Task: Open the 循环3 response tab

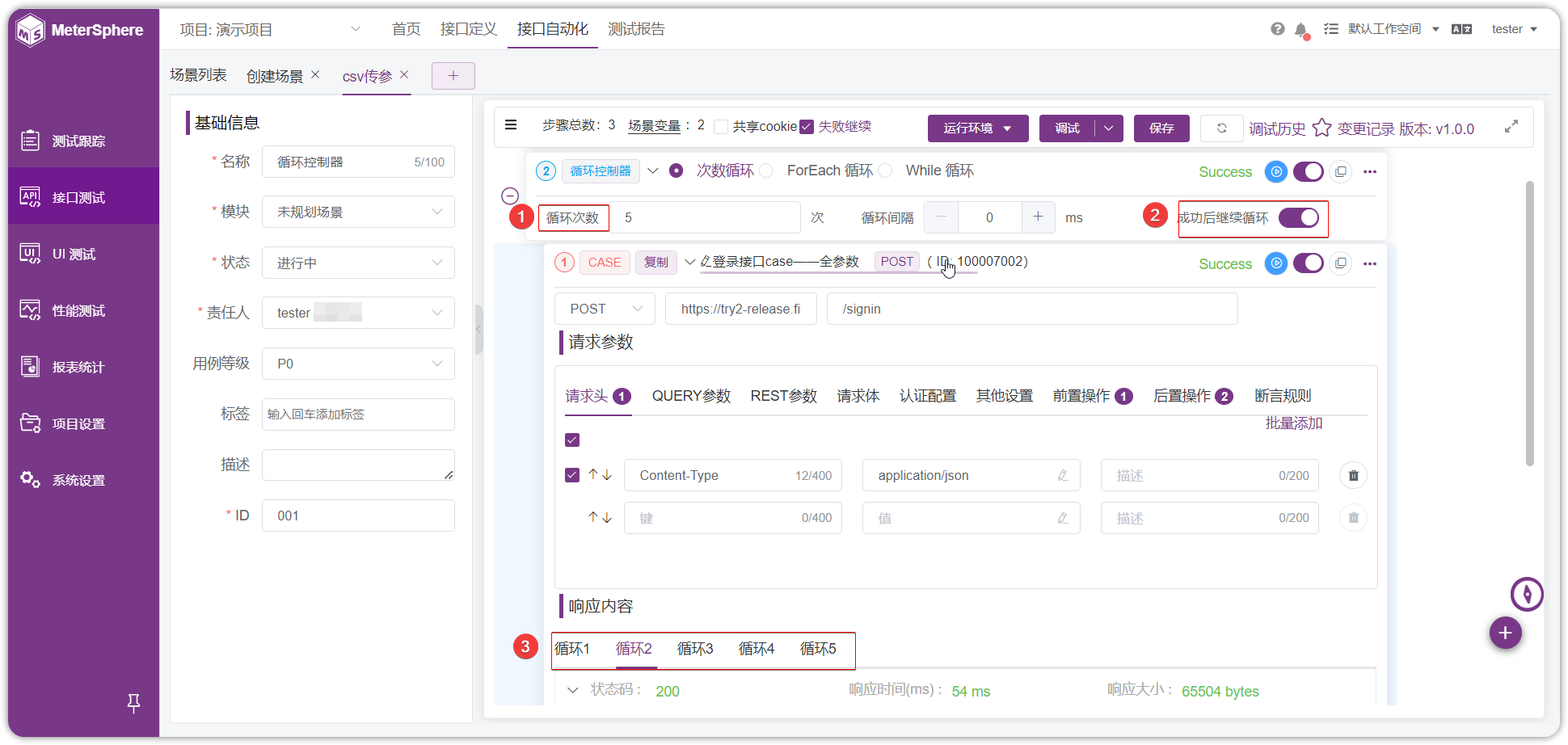Action: pyautogui.click(x=695, y=649)
